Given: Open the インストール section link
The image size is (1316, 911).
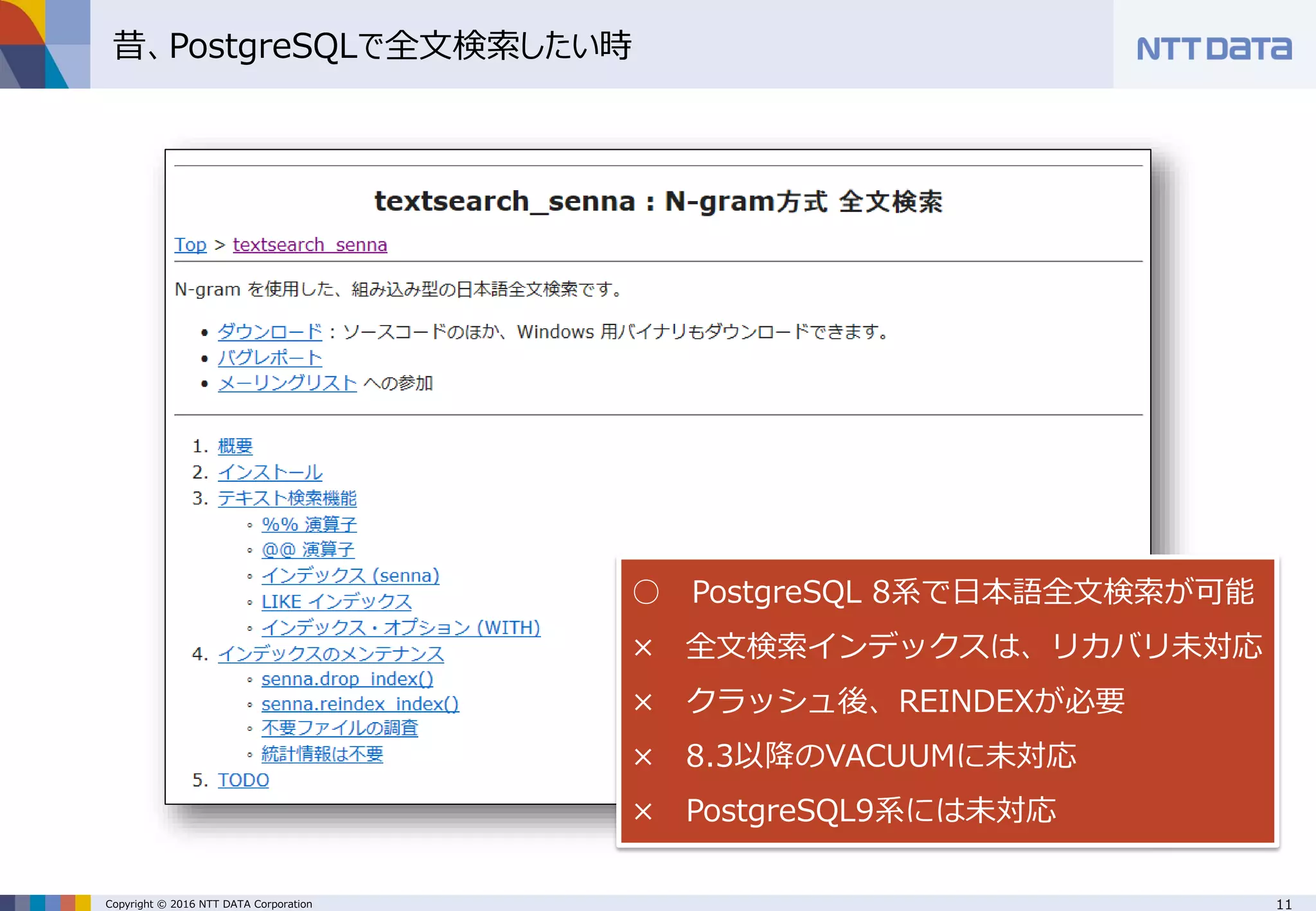Looking at the screenshot, I should coord(270,472).
